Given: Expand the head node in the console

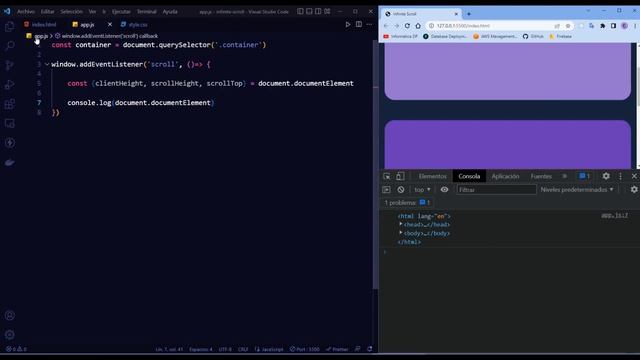Looking at the screenshot, I should pos(401,224).
